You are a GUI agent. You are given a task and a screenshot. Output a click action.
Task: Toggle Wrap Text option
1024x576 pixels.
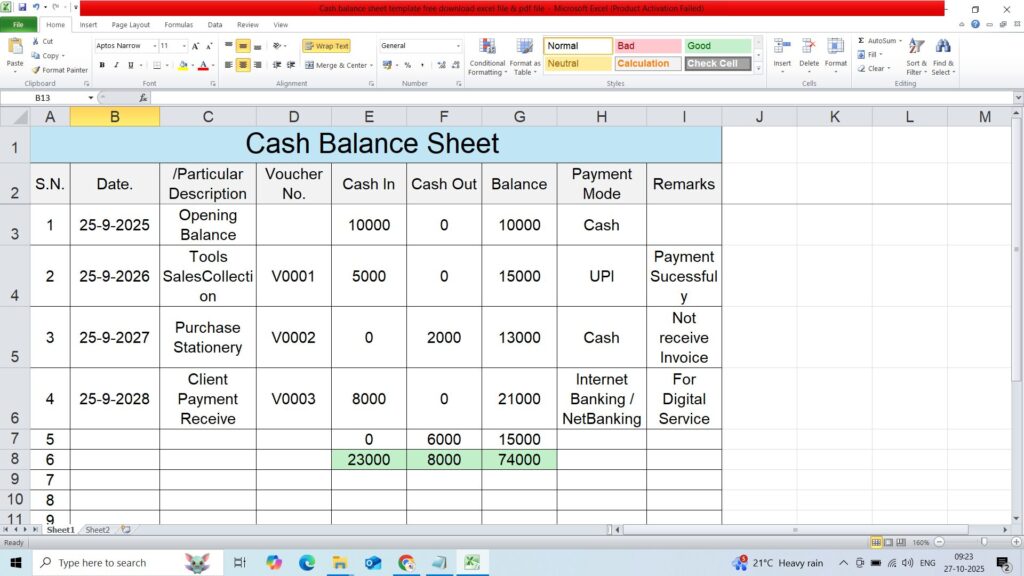pyautogui.click(x=326, y=46)
